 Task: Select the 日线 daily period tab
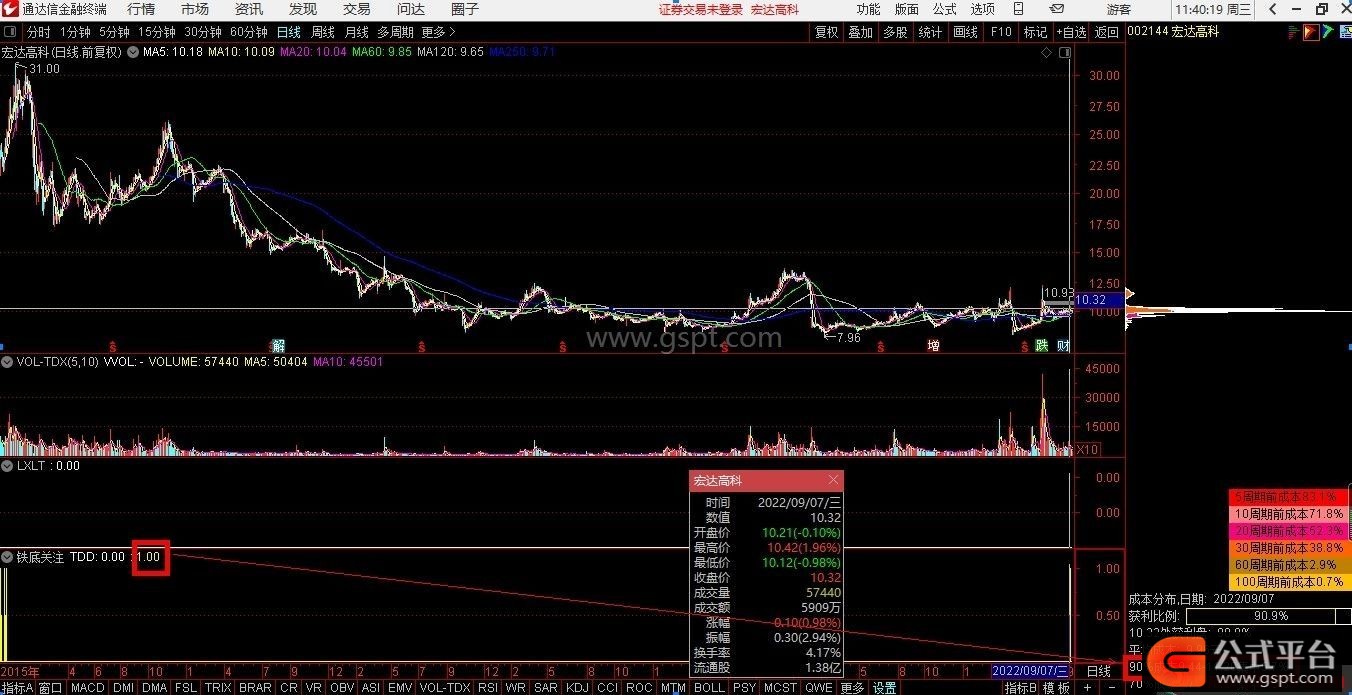[289, 32]
